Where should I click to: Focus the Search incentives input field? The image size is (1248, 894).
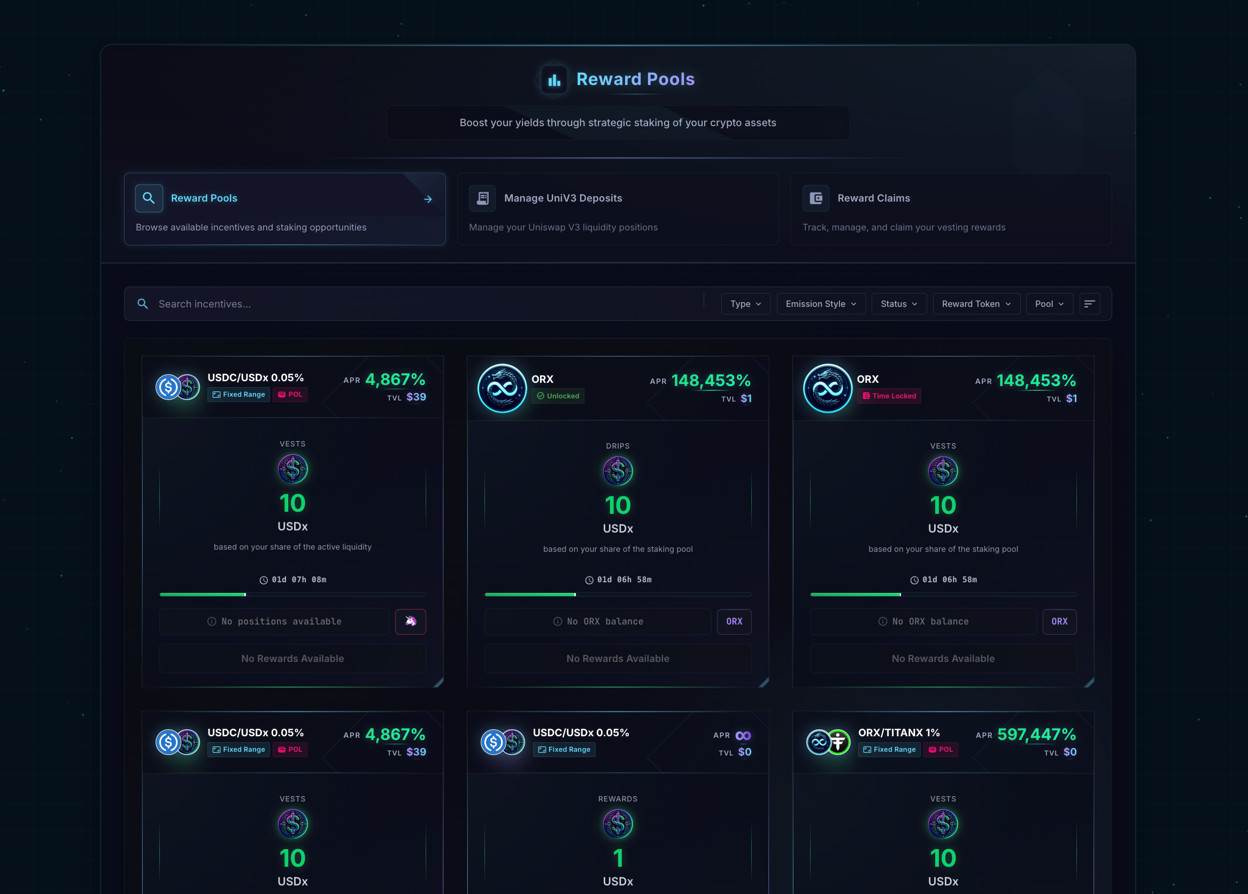click(420, 304)
